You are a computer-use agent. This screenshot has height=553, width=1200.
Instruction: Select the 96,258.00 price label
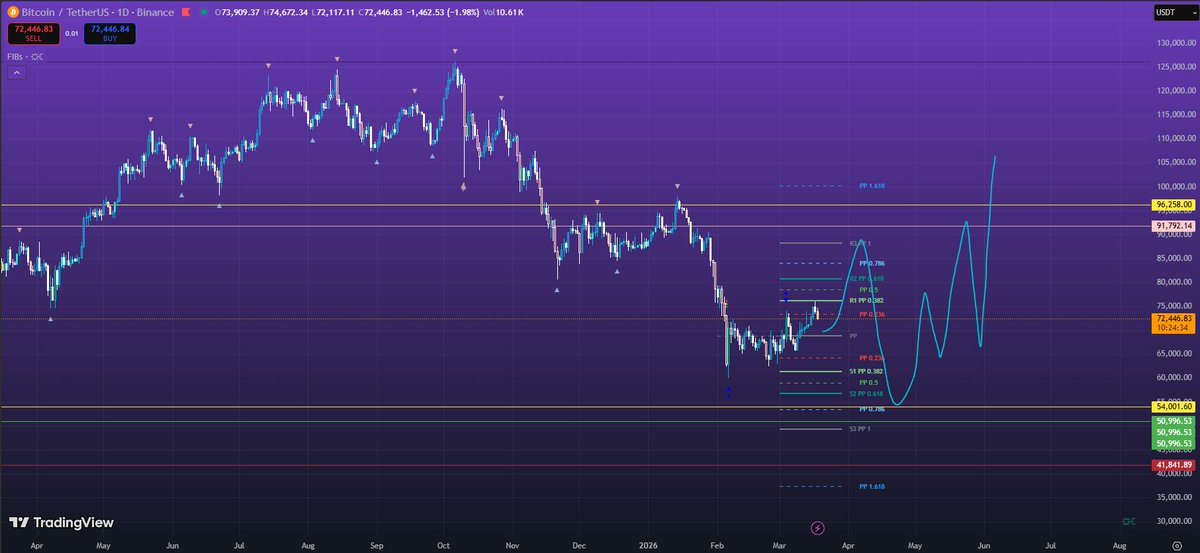pos(1174,204)
